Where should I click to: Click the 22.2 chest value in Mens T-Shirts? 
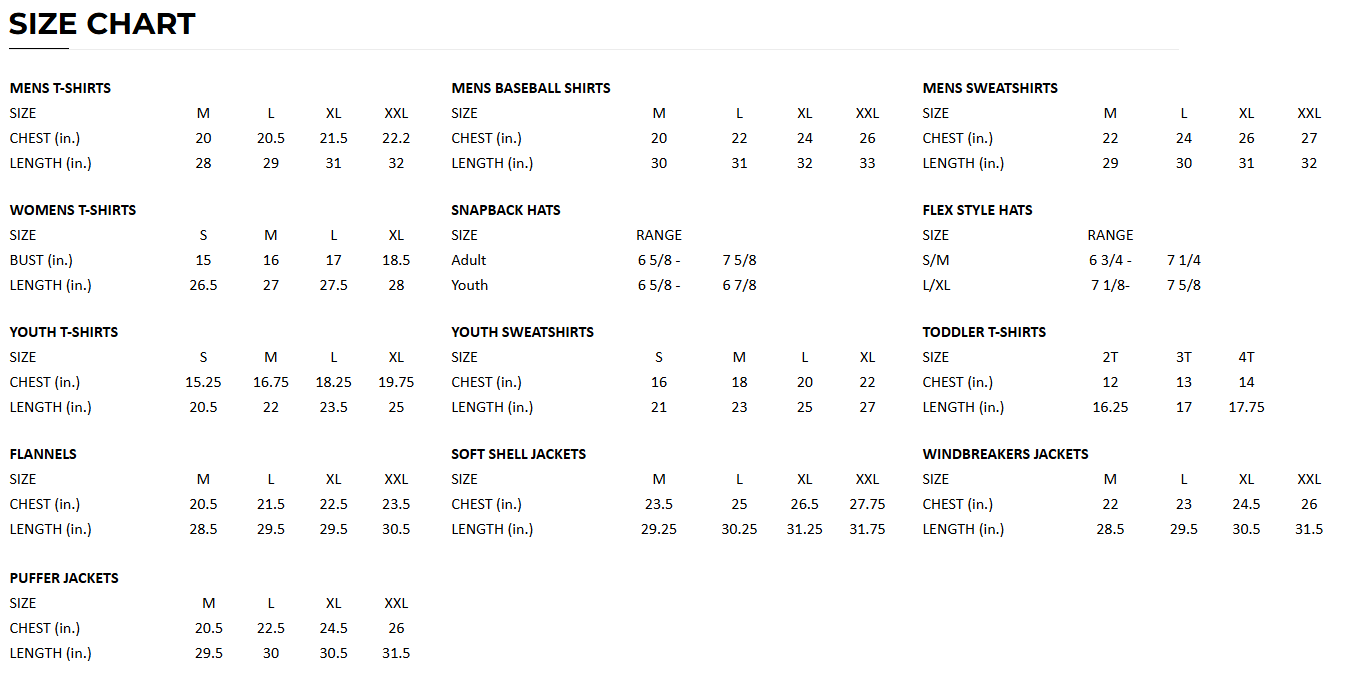coord(396,138)
